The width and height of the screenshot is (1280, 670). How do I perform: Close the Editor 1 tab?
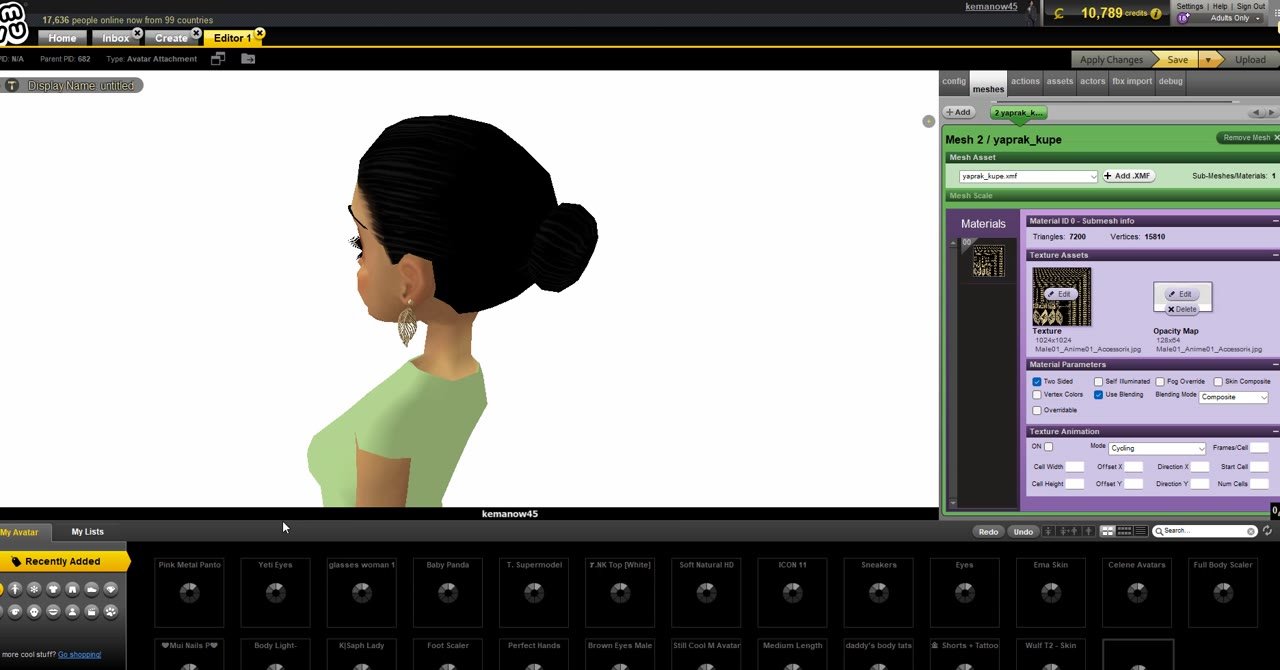click(x=260, y=33)
